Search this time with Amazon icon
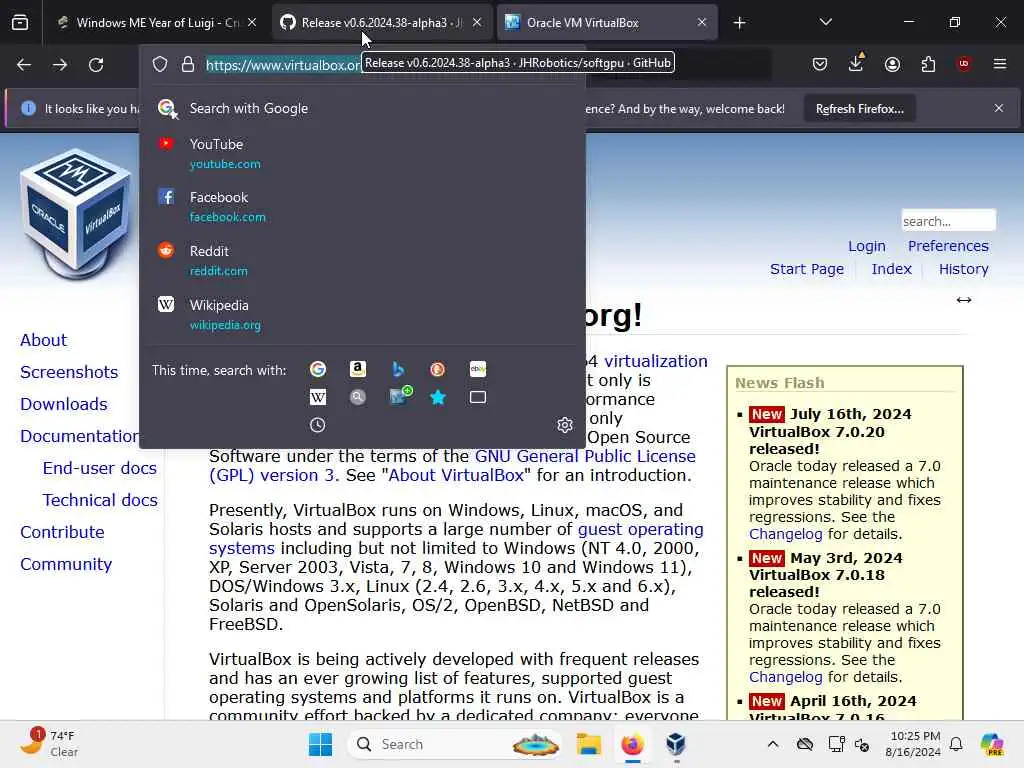 click(358, 370)
